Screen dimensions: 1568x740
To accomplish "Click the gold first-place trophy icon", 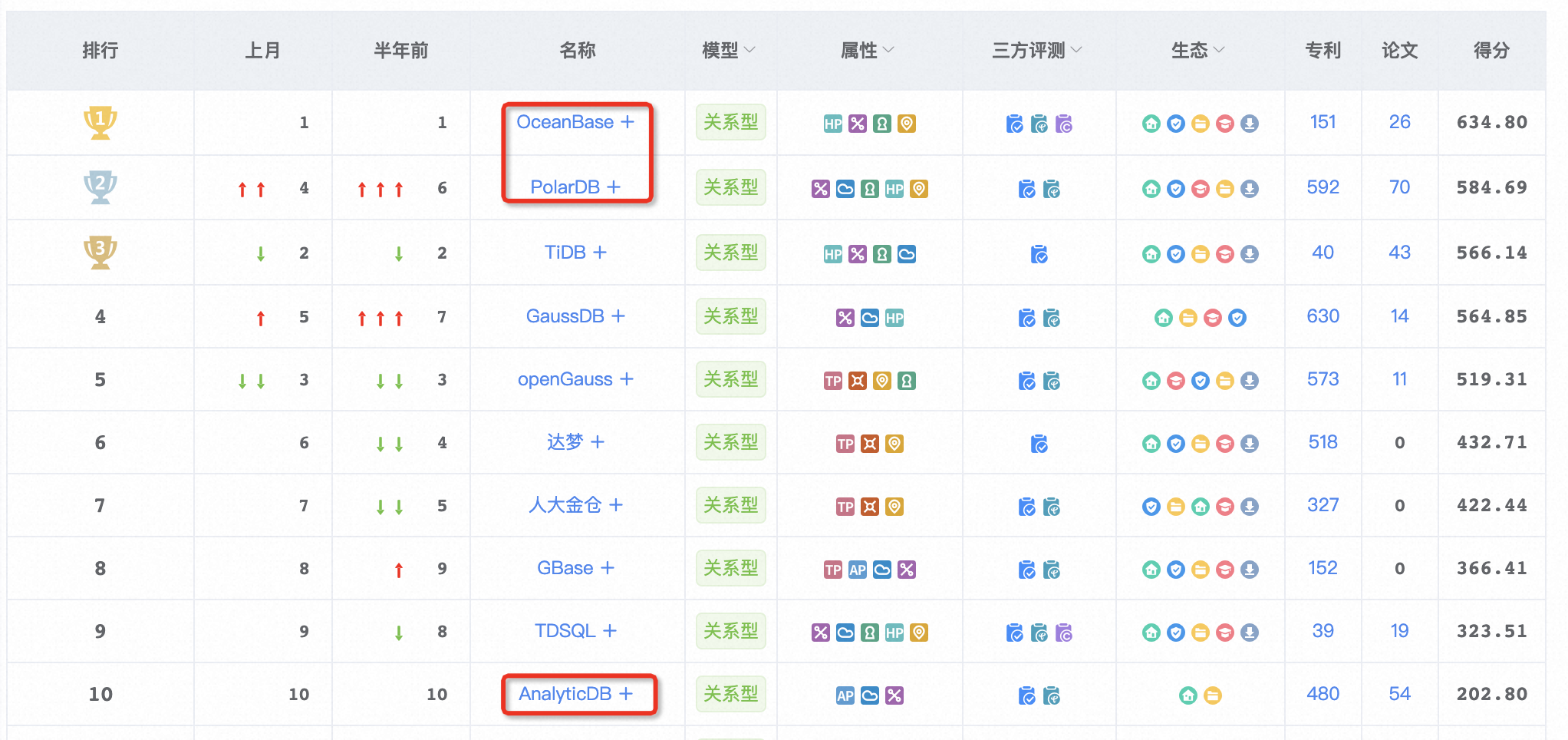I will [100, 122].
